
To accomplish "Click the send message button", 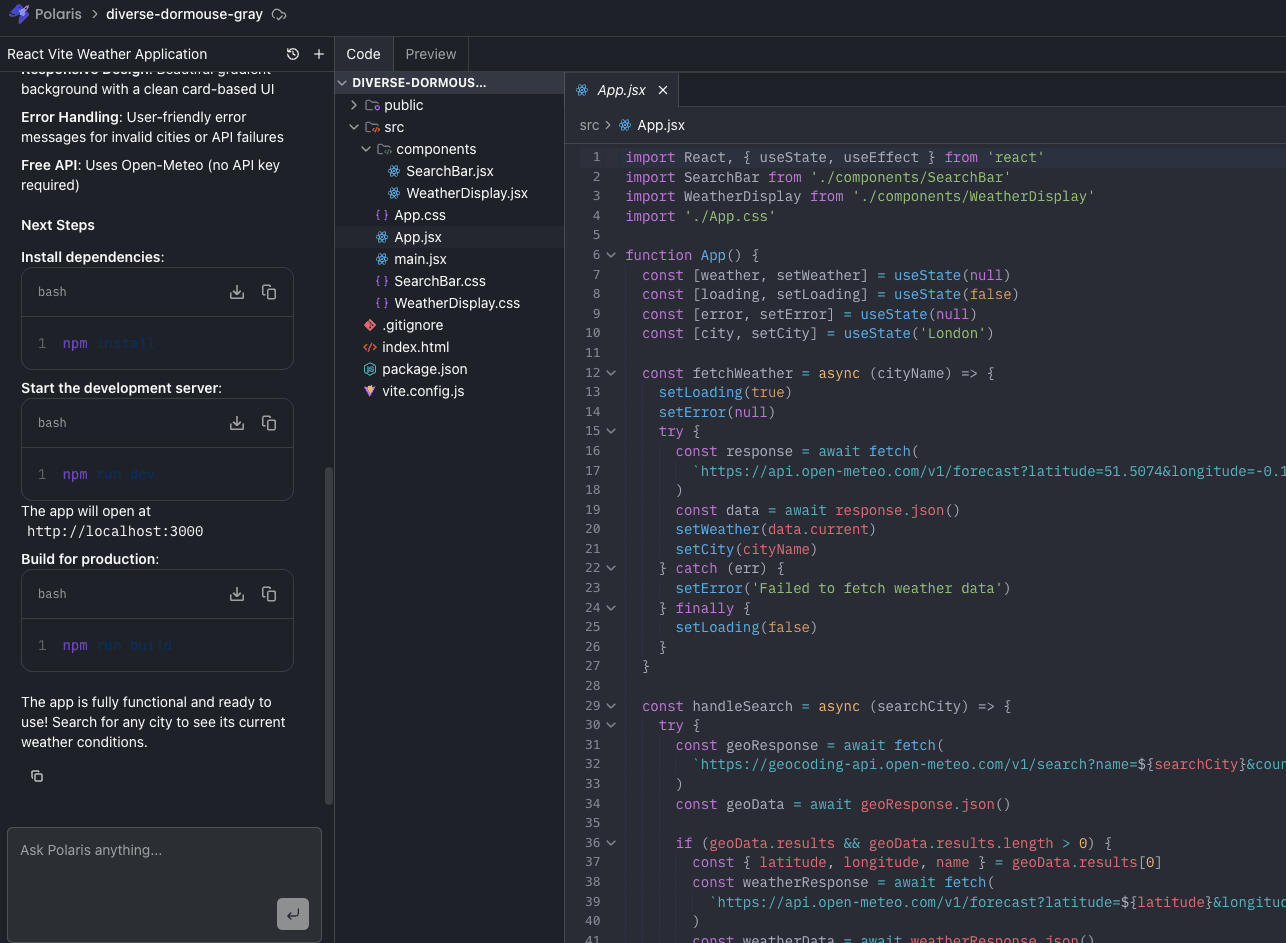I will coord(292,914).
